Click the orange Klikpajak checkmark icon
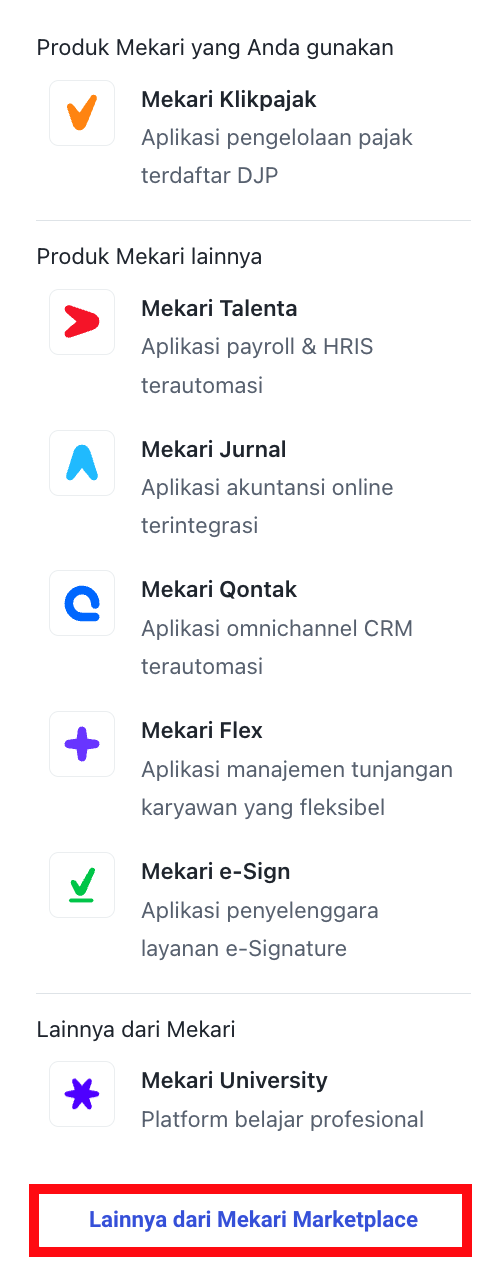Screen dimensions: 501x1284 coord(82,113)
